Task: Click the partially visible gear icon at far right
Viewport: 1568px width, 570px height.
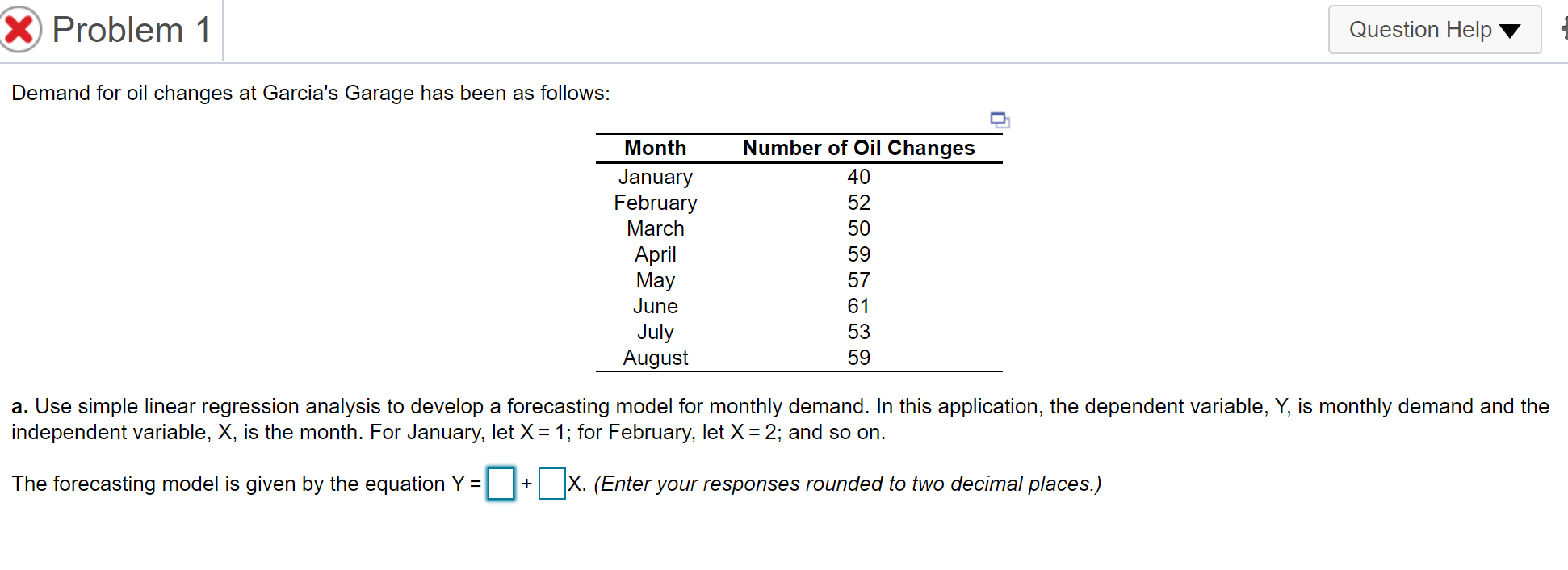Action: (1563, 29)
